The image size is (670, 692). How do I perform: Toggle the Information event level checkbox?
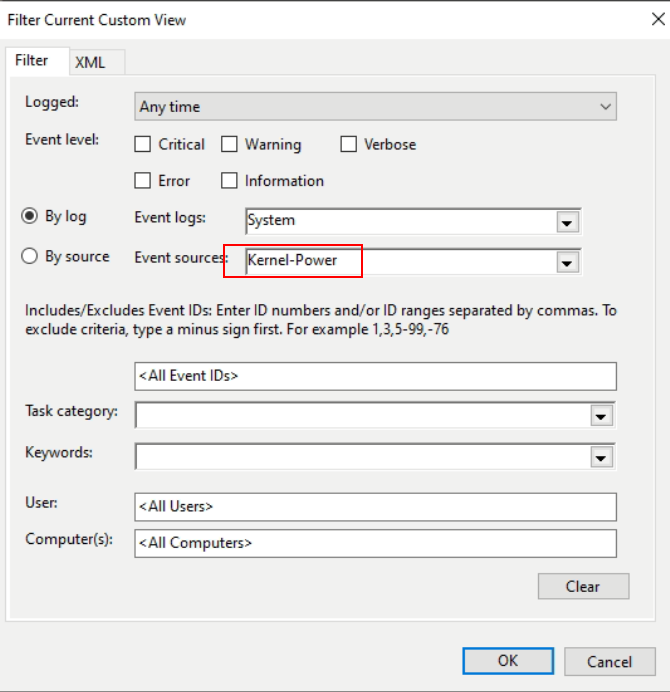(229, 181)
